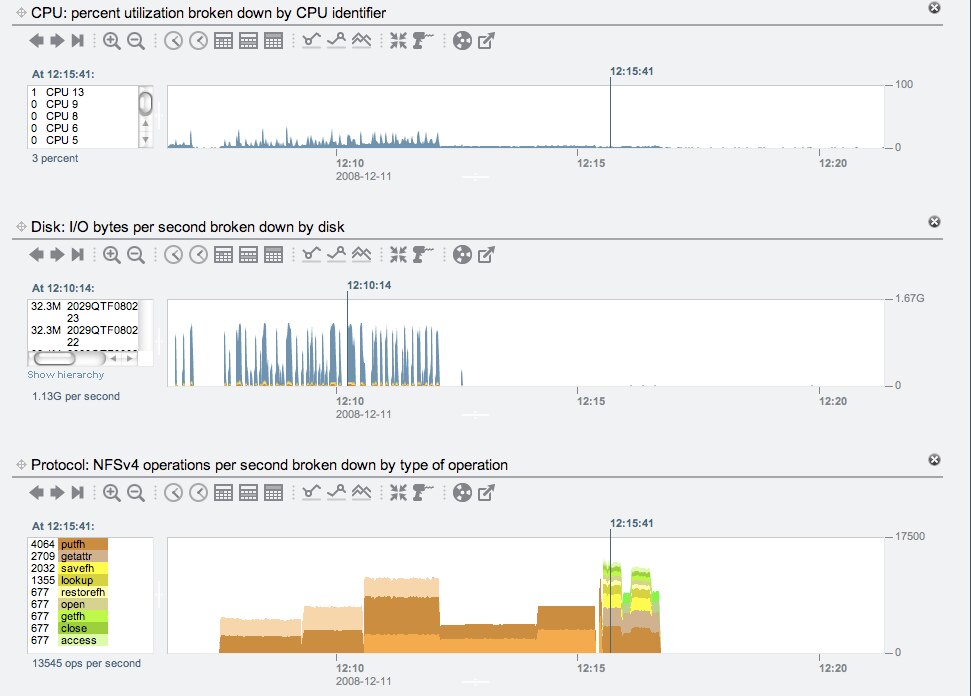Image resolution: width=971 pixels, height=696 pixels.
Task: Close the Disk I/O bytes panel
Action: point(934,222)
